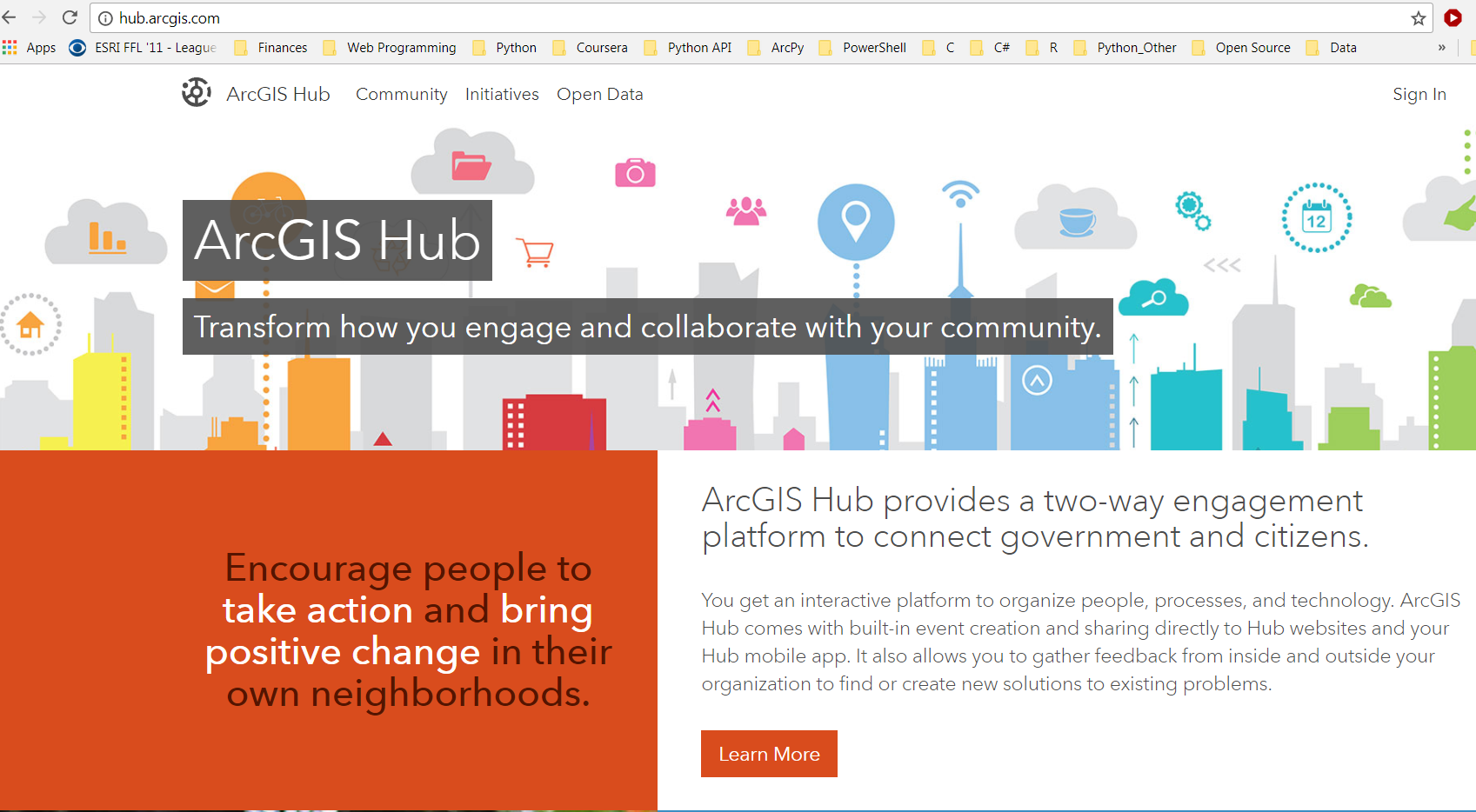
Task: Open the R bookmark folder
Action: pos(1042,48)
